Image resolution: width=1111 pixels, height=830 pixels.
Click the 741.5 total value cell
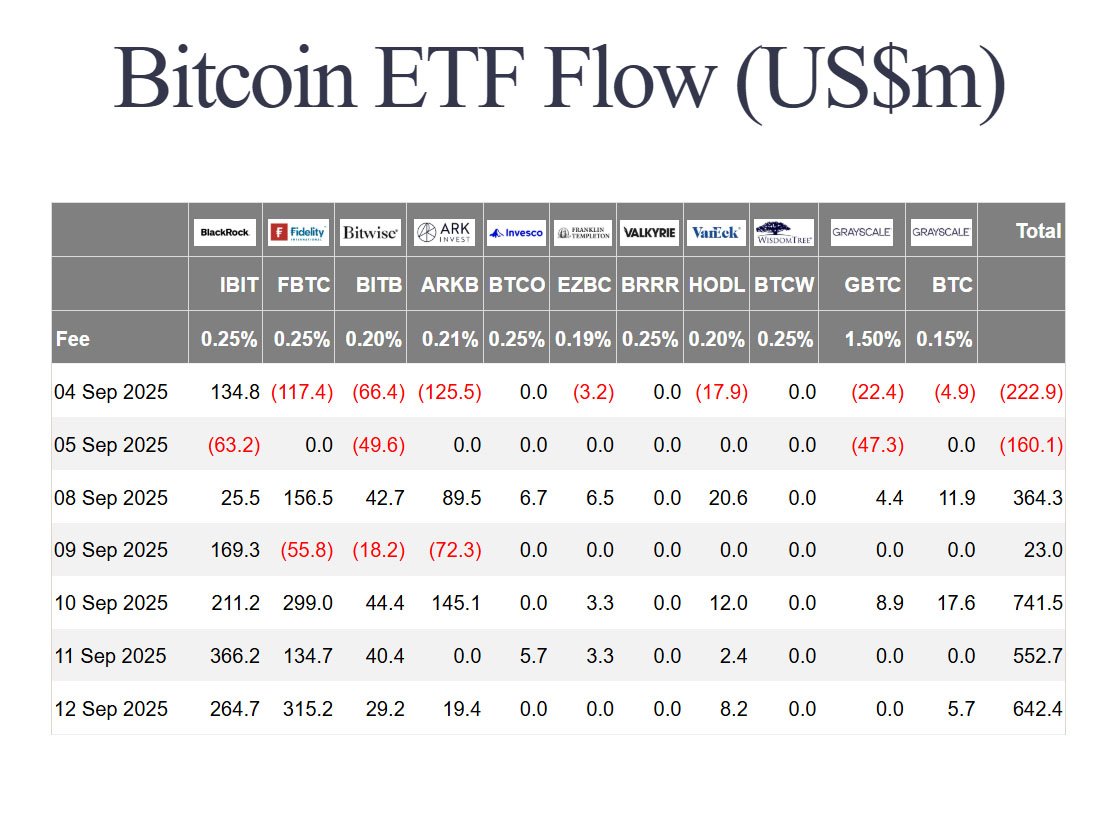[1036, 603]
